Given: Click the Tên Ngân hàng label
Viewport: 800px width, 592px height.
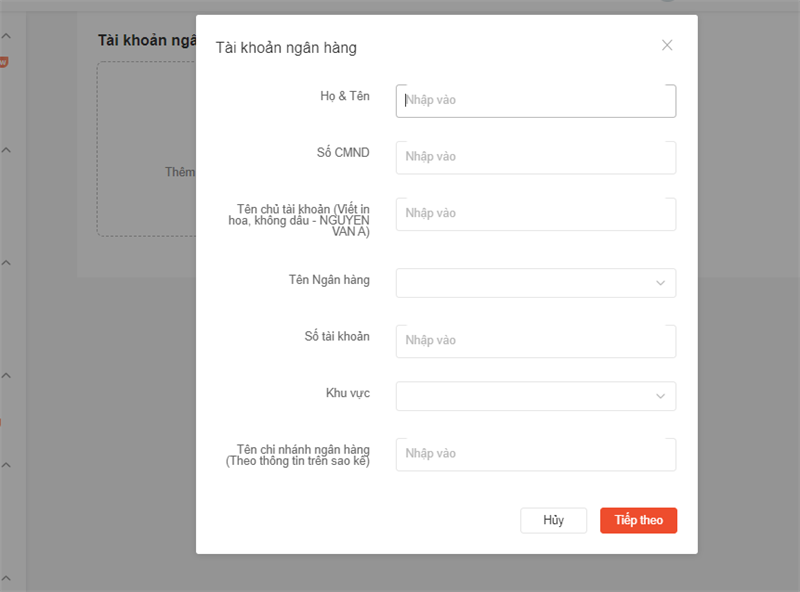Looking at the screenshot, I should point(329,280).
